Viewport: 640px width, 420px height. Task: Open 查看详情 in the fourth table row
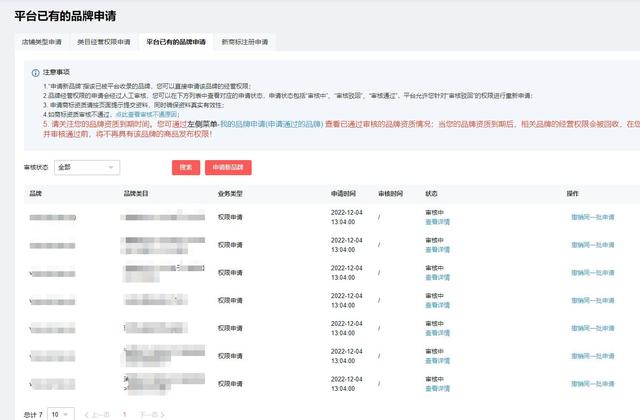[x=438, y=305]
